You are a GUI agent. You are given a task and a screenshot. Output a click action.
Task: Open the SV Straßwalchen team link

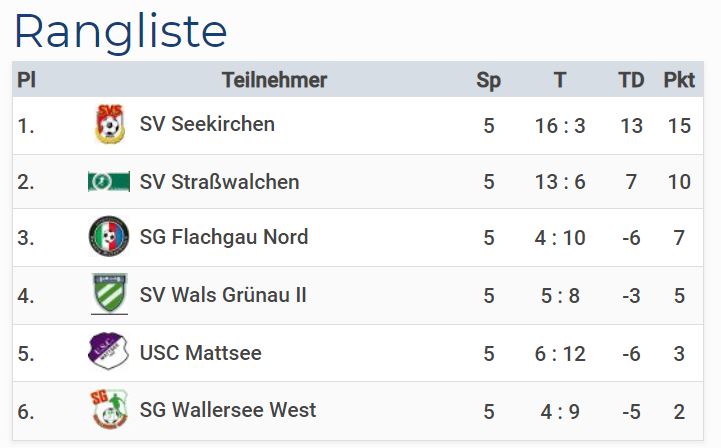(219, 182)
